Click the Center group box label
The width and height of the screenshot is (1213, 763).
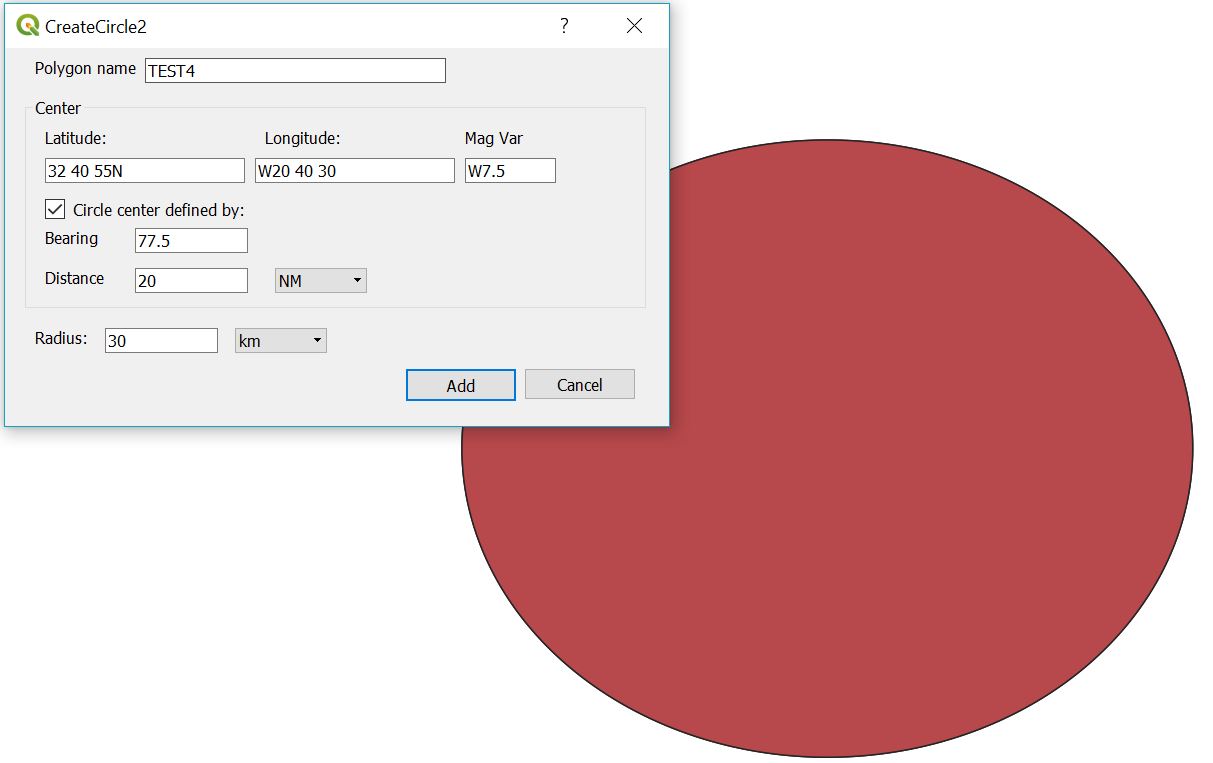coord(57,108)
